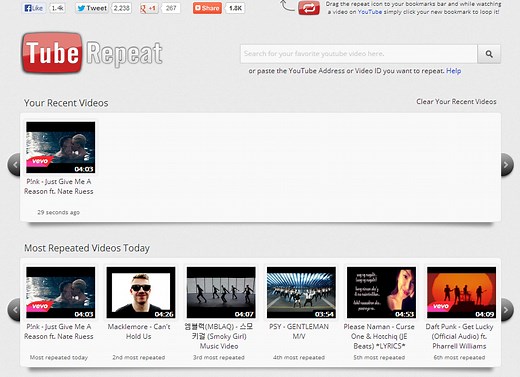This screenshot has height=377, width=520.
Task: Click the Share count 1.8K
Action: tap(235, 8)
